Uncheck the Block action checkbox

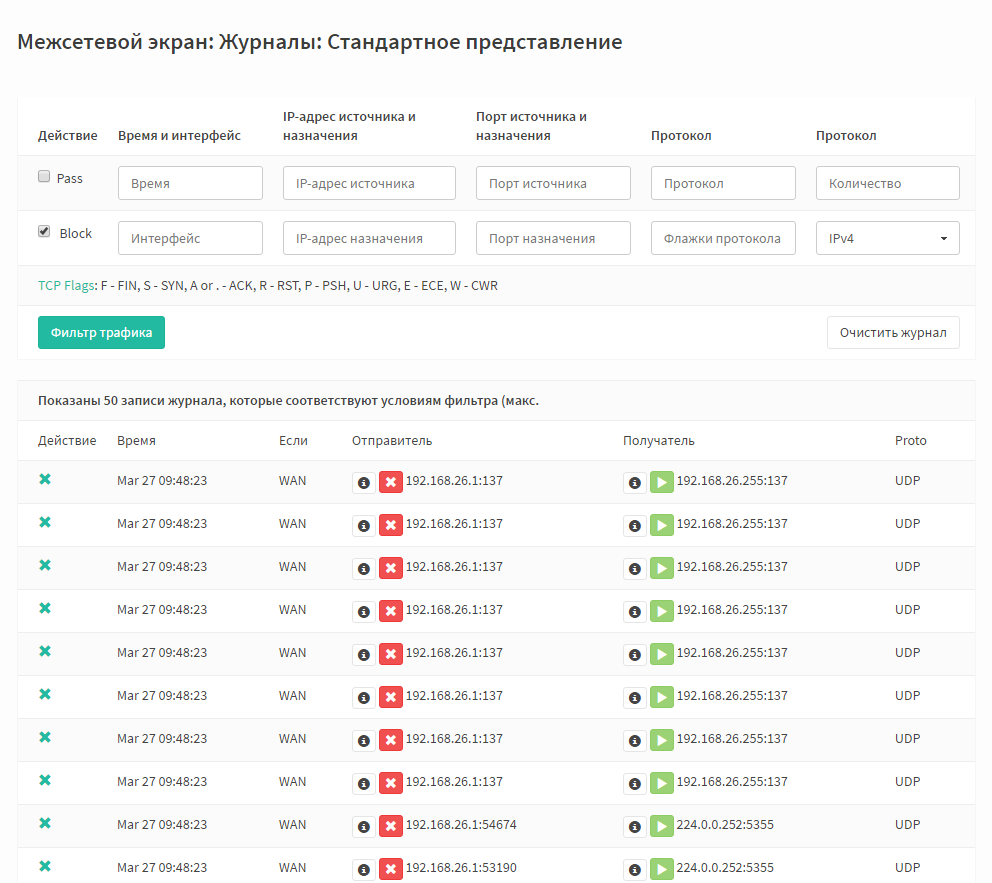[x=44, y=232]
